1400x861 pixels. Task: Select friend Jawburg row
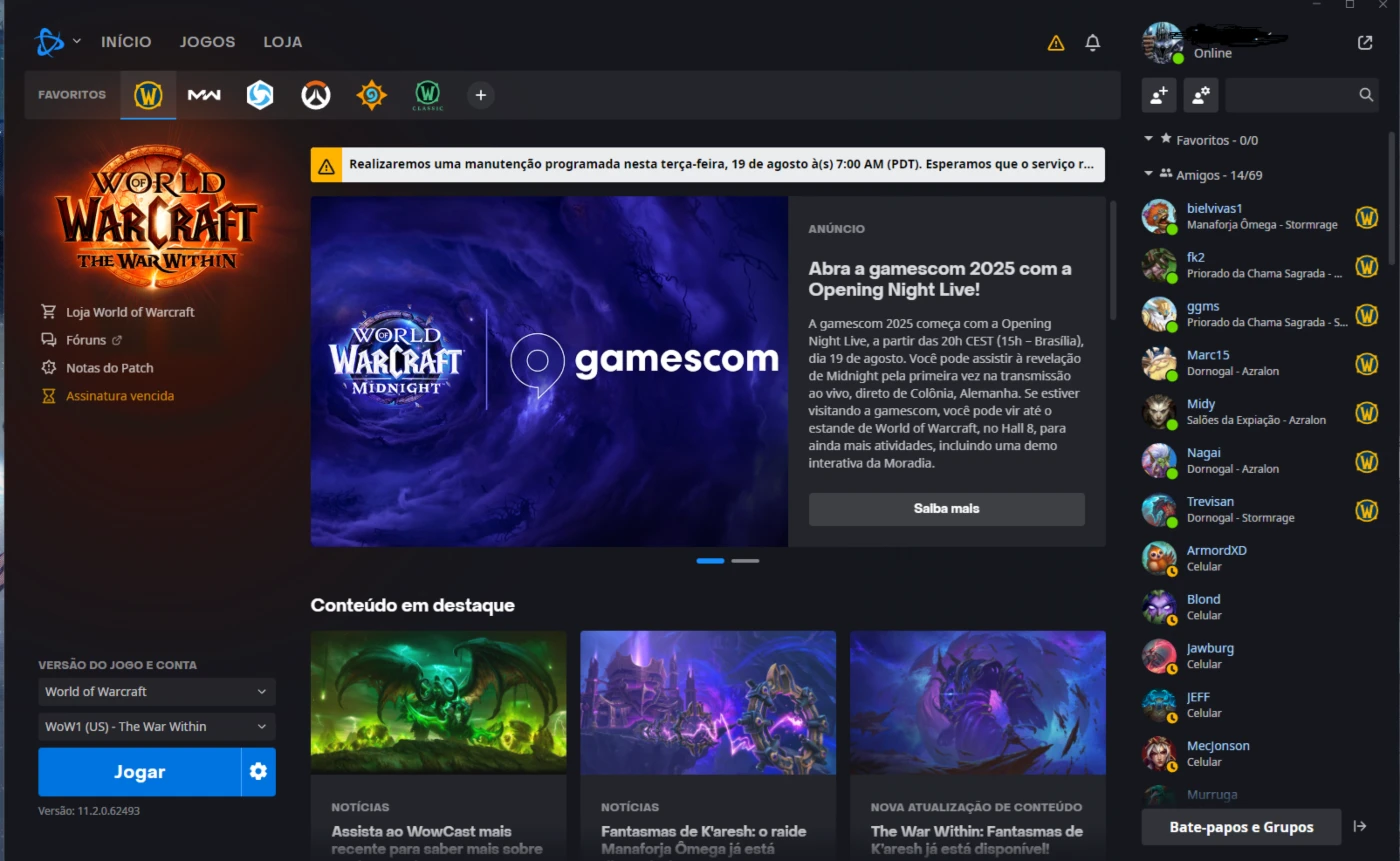[x=1261, y=656]
